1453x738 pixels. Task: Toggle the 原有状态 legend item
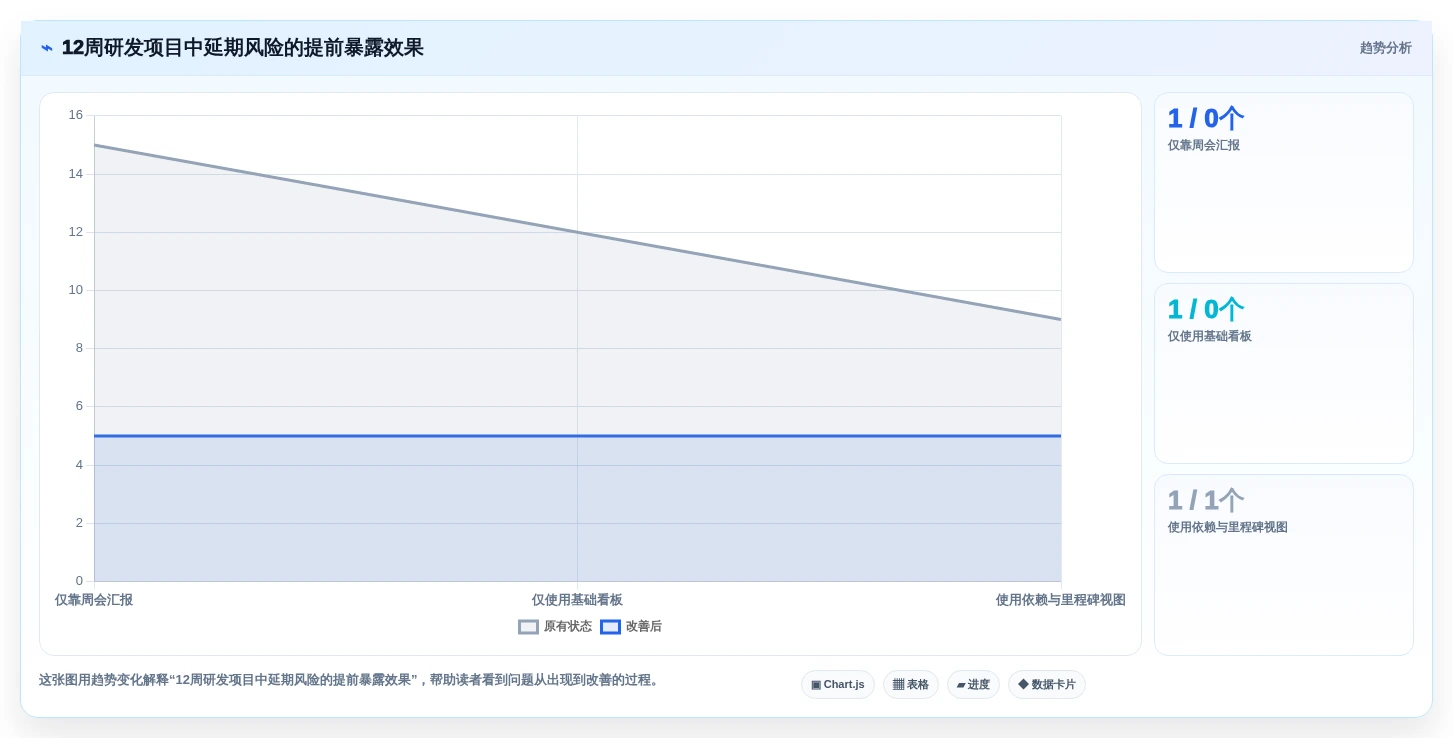(x=555, y=627)
